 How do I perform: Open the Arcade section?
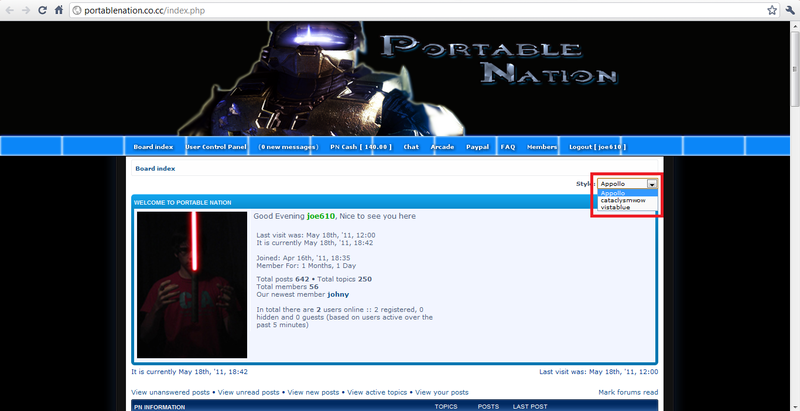442,147
